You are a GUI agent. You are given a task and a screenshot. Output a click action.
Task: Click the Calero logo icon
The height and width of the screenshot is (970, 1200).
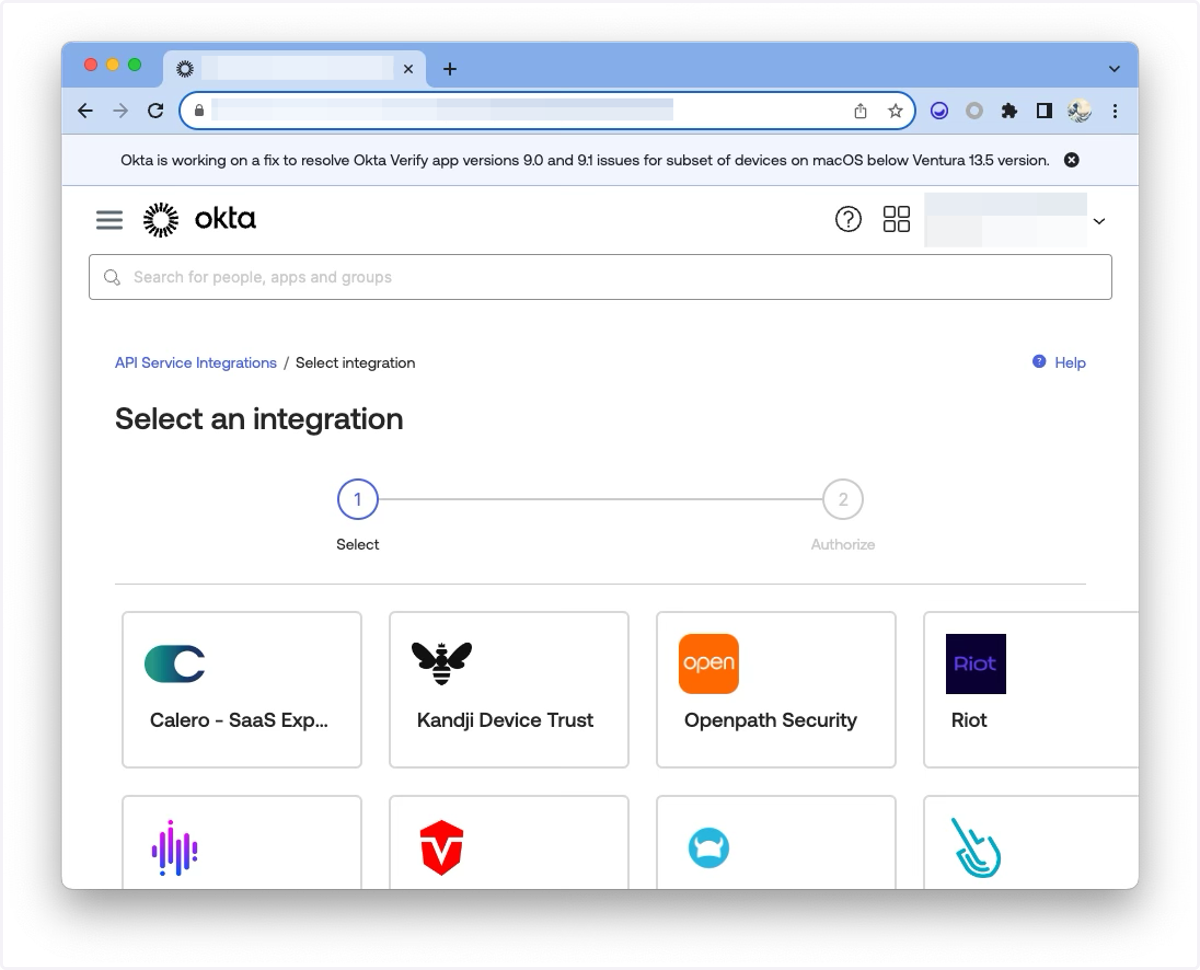coord(175,664)
